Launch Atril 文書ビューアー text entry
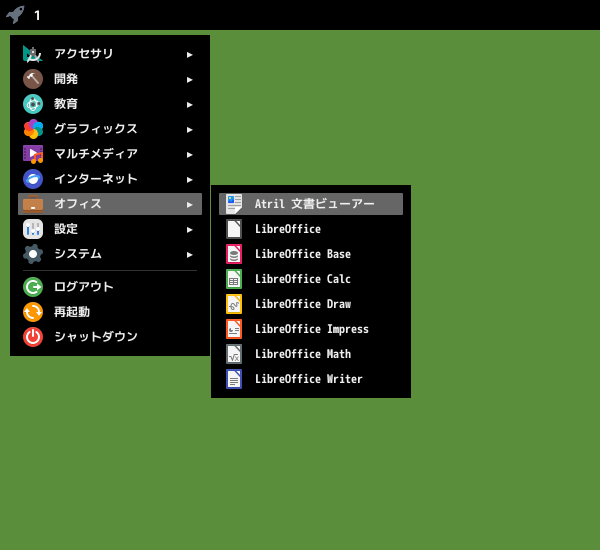 315,204
